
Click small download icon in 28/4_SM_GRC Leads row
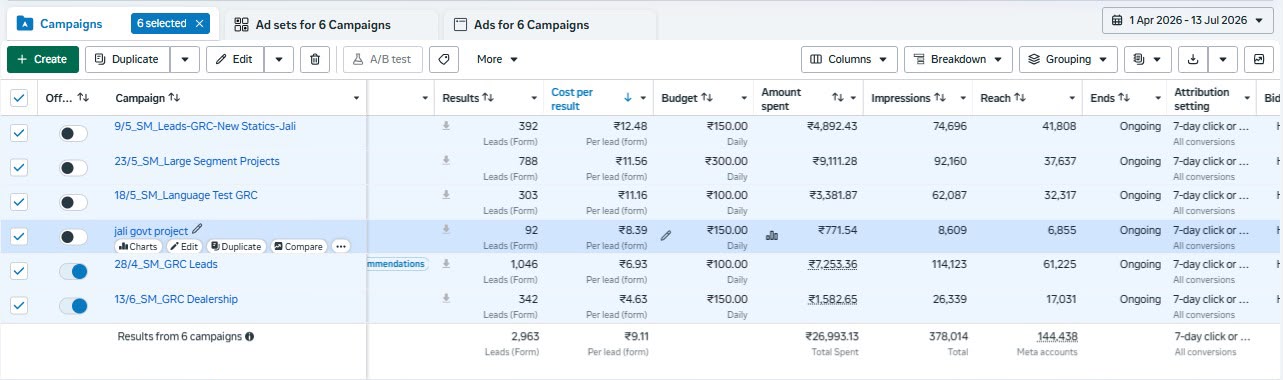tap(446, 264)
